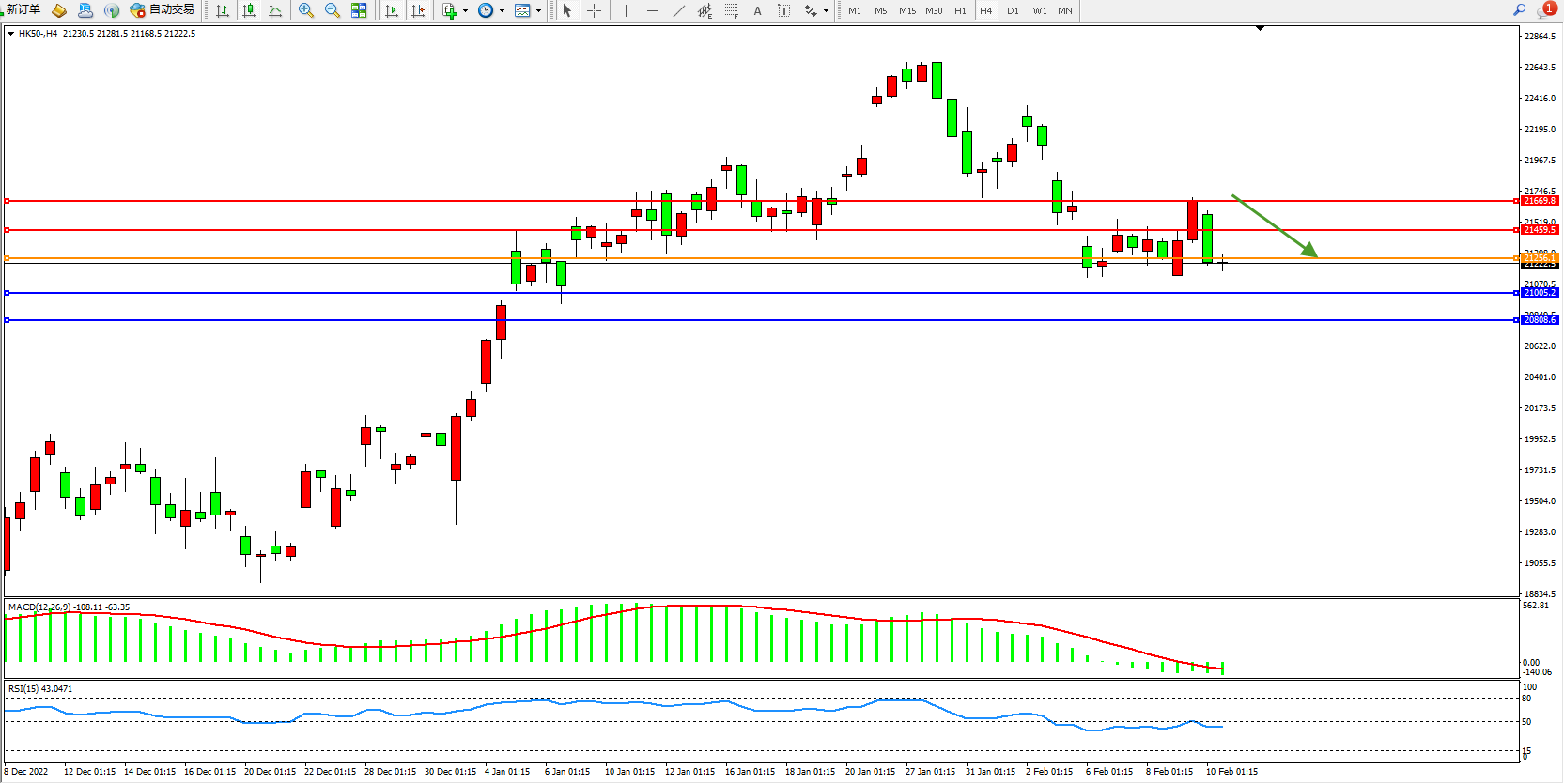Image resolution: width=1564 pixels, height=784 pixels.
Task: Toggle chart auto scroll
Action: [x=392, y=10]
